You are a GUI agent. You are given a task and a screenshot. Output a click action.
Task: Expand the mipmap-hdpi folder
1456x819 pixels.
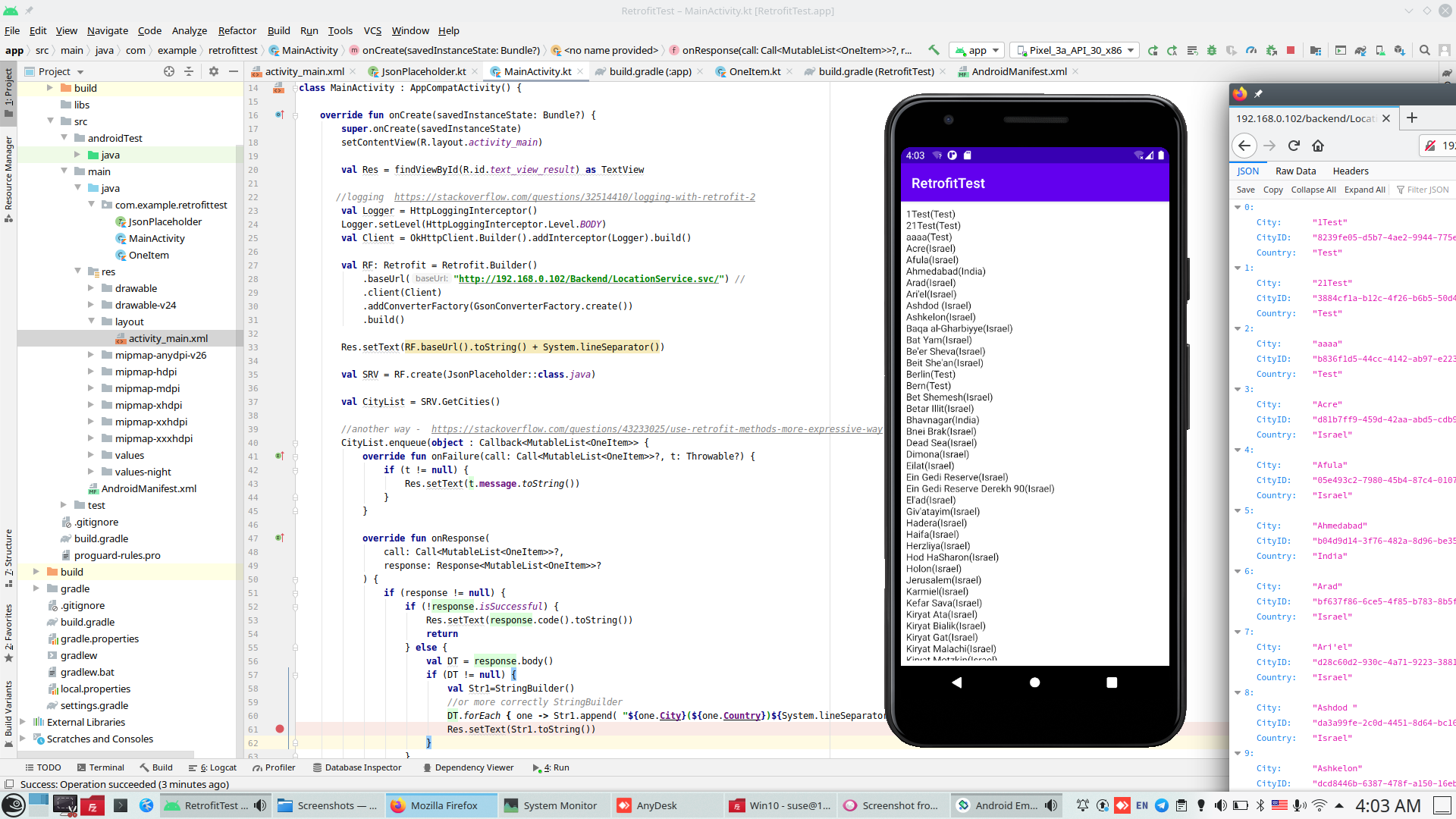[x=91, y=372]
